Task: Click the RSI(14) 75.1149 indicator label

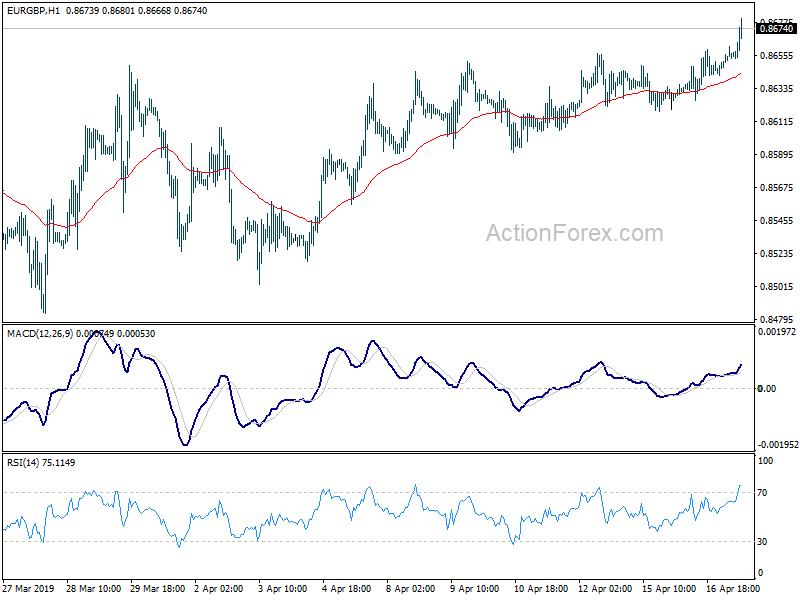Action: click(41, 463)
